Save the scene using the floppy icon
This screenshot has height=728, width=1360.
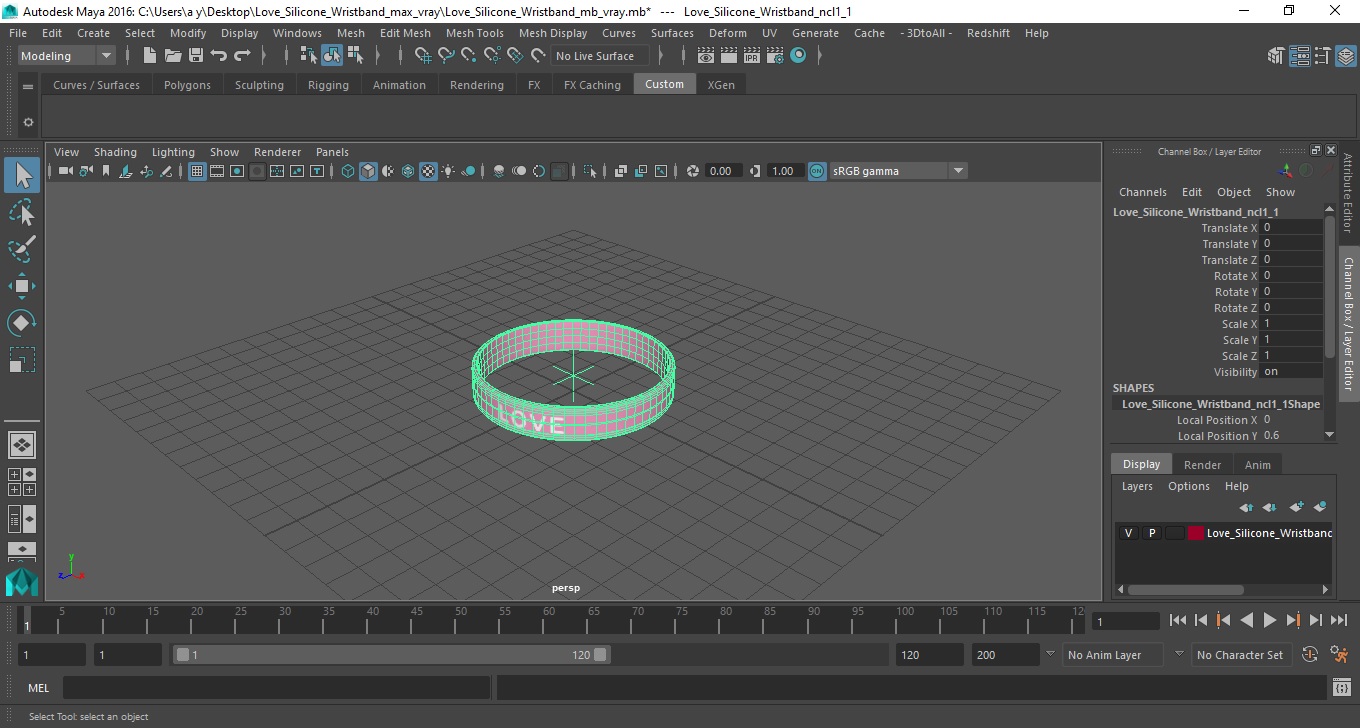pos(196,56)
